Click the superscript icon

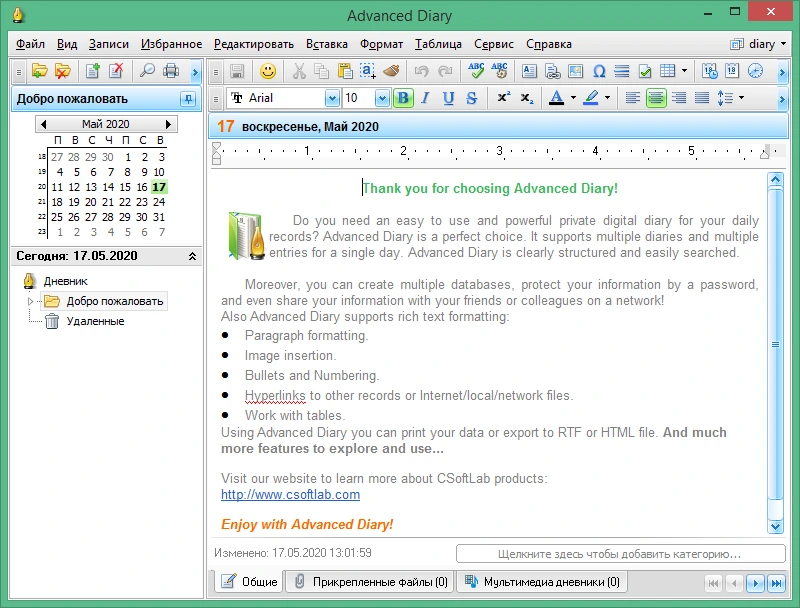[x=504, y=98]
